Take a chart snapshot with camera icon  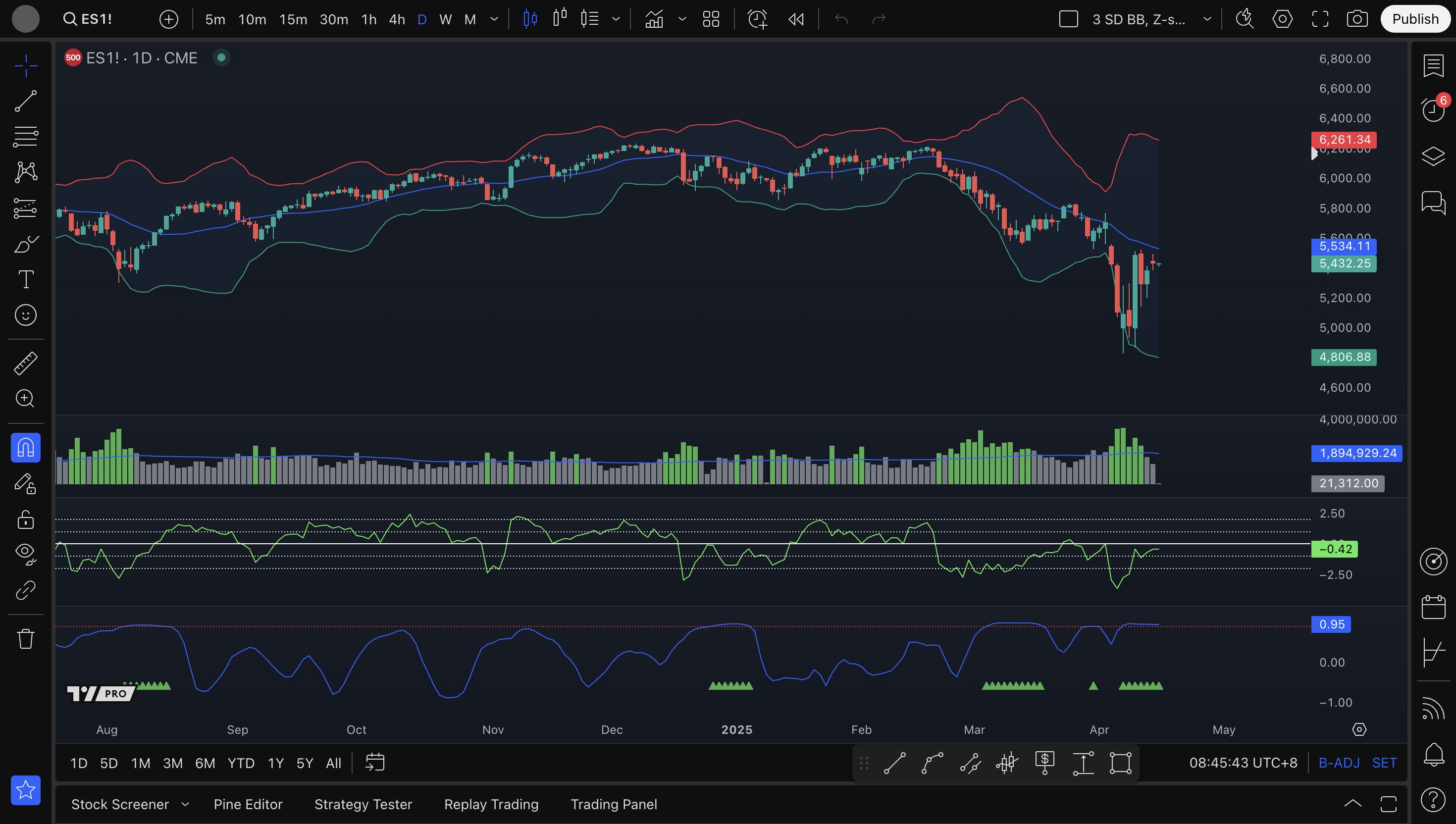pyautogui.click(x=1357, y=19)
